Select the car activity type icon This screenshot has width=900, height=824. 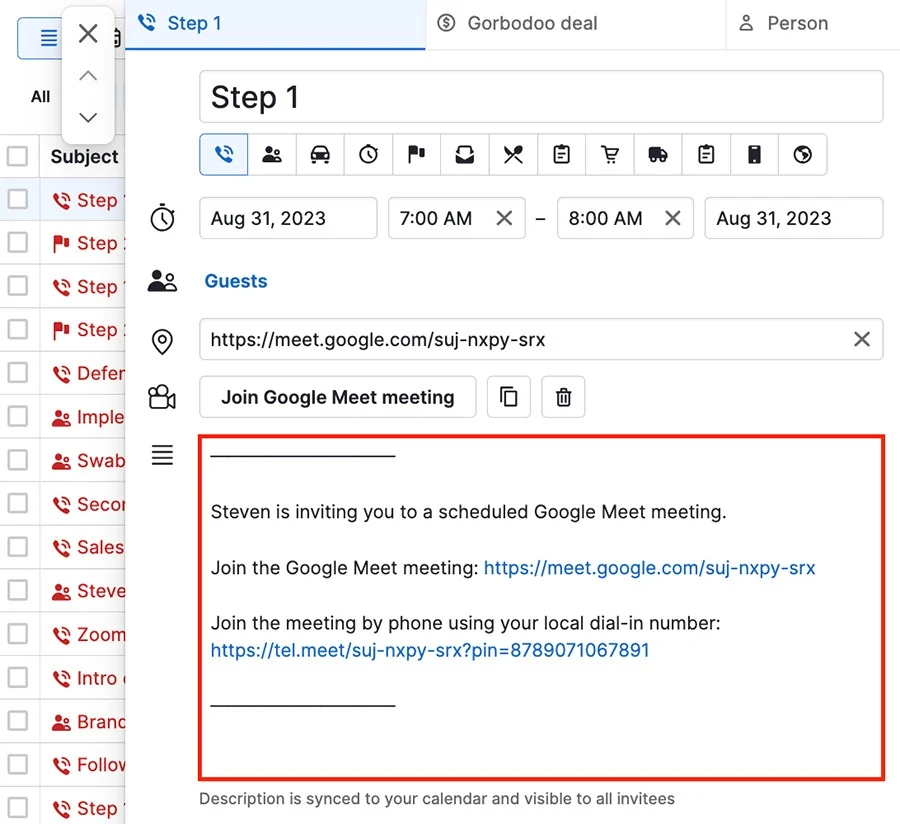click(320, 154)
